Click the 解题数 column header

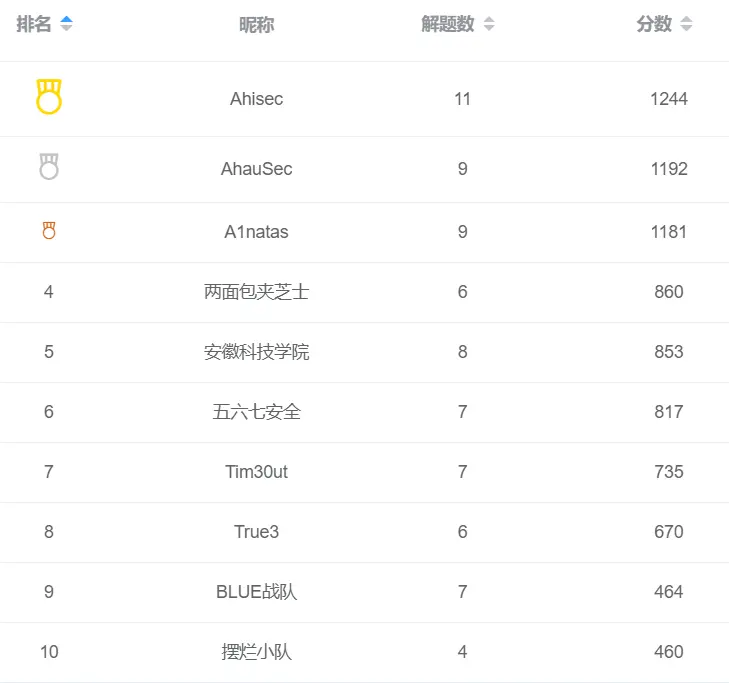[448, 25]
